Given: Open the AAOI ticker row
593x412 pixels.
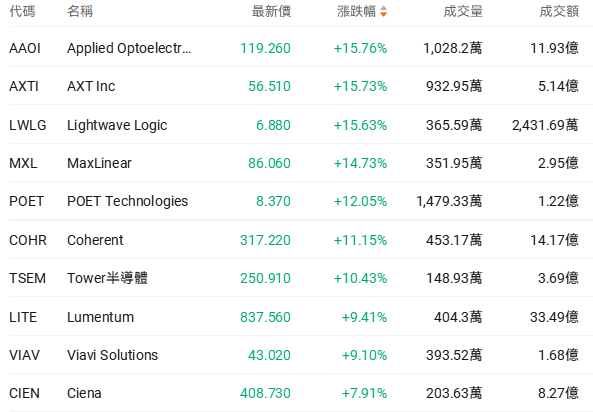Looking at the screenshot, I should (296, 48).
